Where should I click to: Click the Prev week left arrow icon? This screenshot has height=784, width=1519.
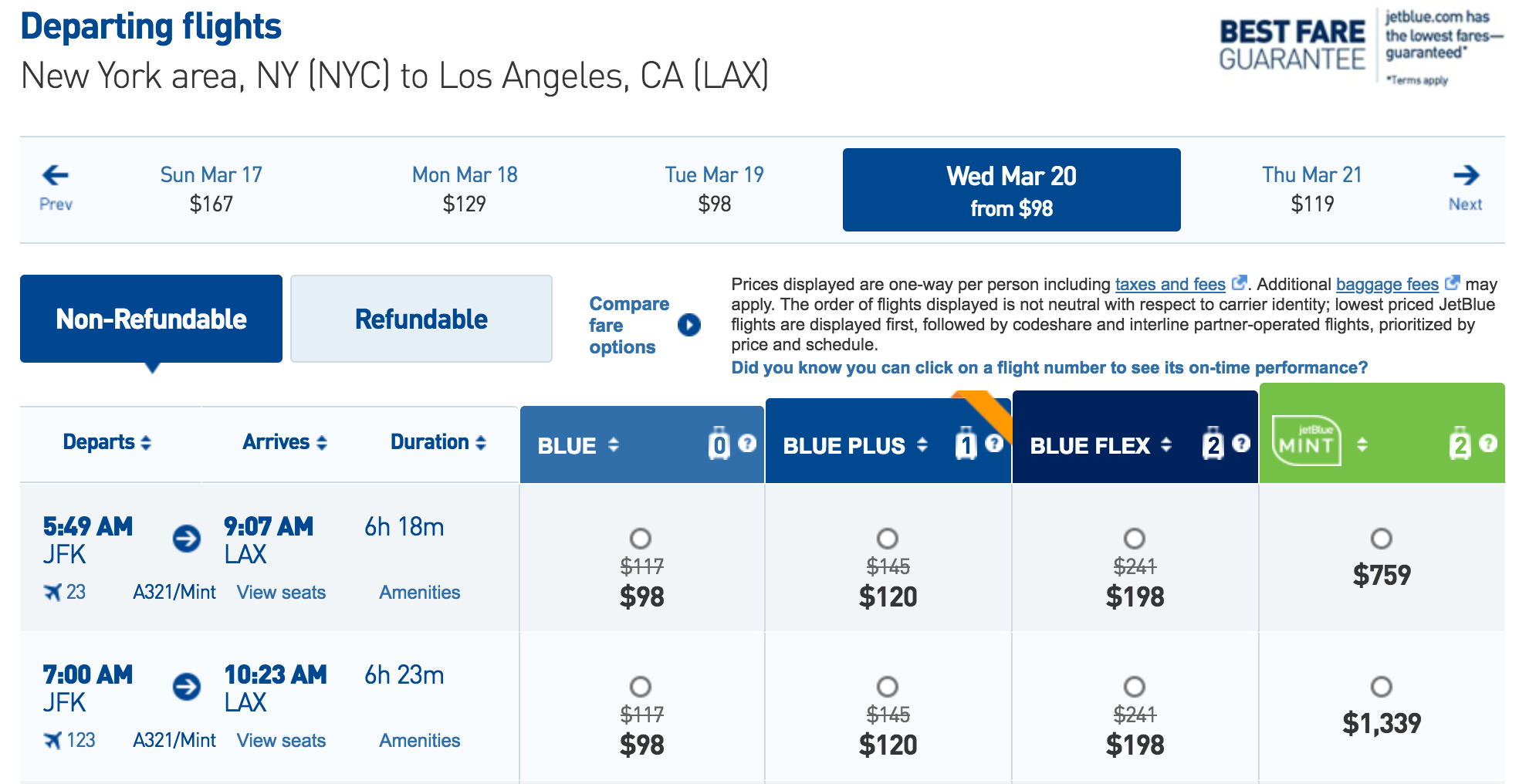tap(56, 176)
